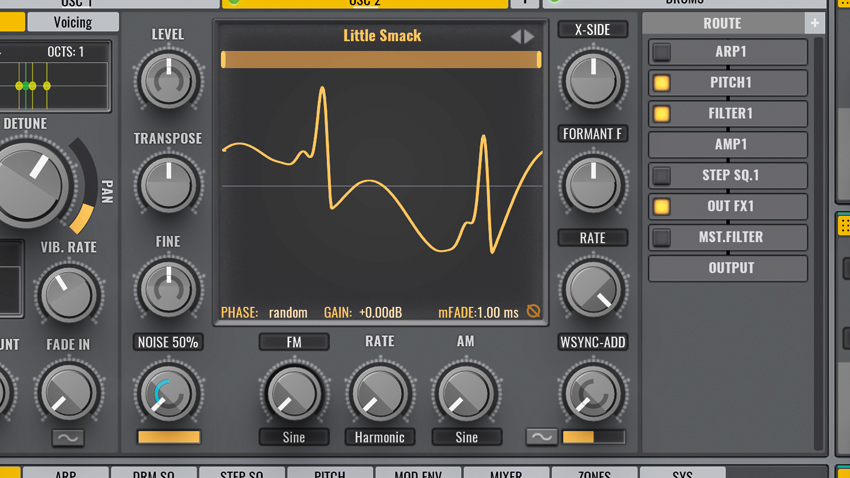
Task: Select the FILTER1 route module
Action: 728,114
